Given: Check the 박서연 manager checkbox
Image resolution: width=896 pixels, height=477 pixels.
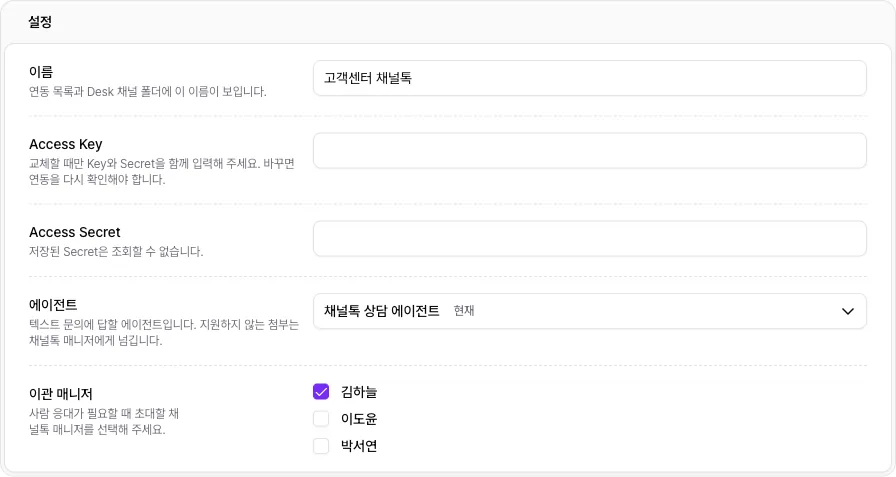Looking at the screenshot, I should (321, 446).
